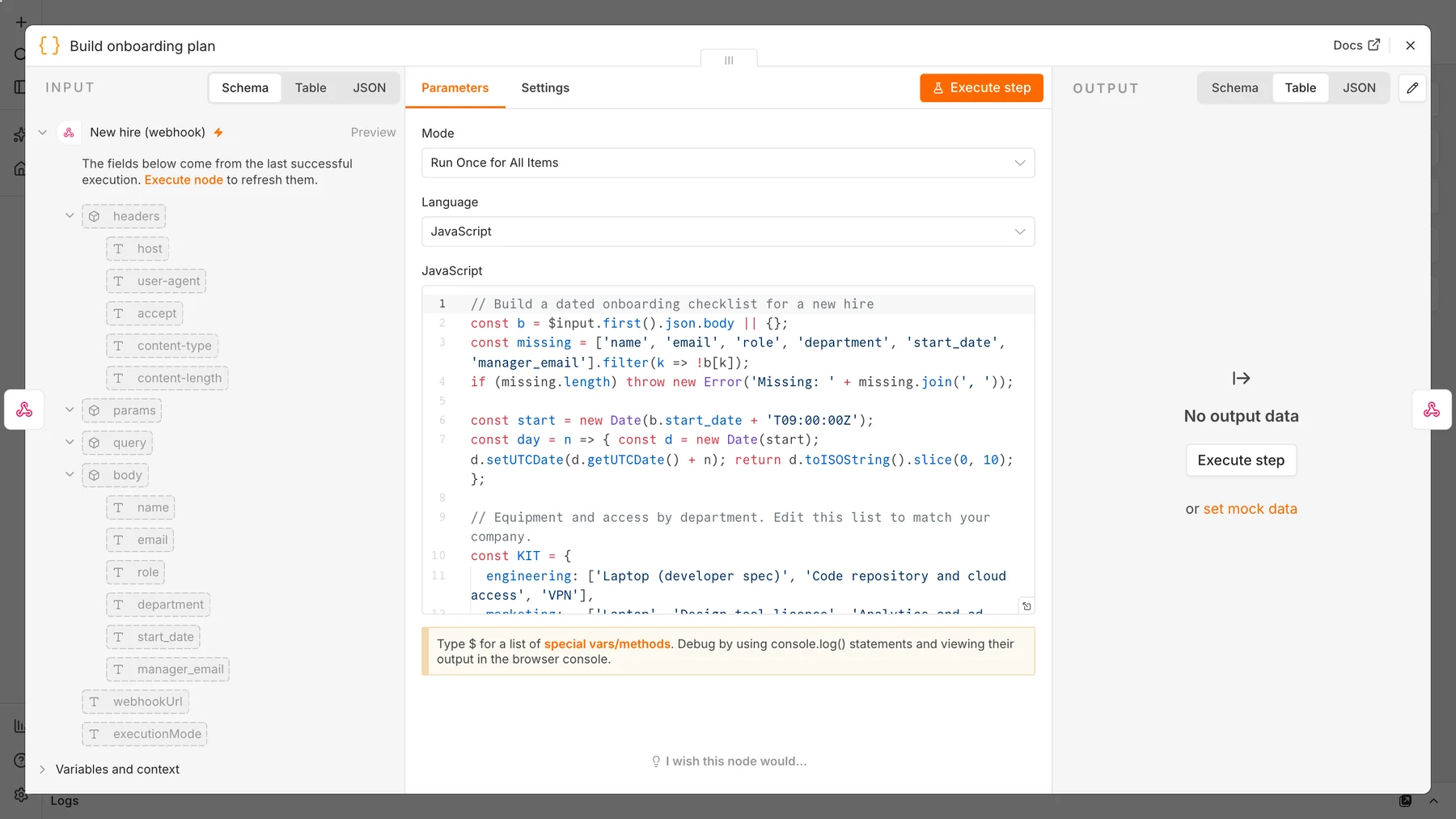Select the department field
The height and width of the screenshot is (819, 1456).
tap(159, 605)
